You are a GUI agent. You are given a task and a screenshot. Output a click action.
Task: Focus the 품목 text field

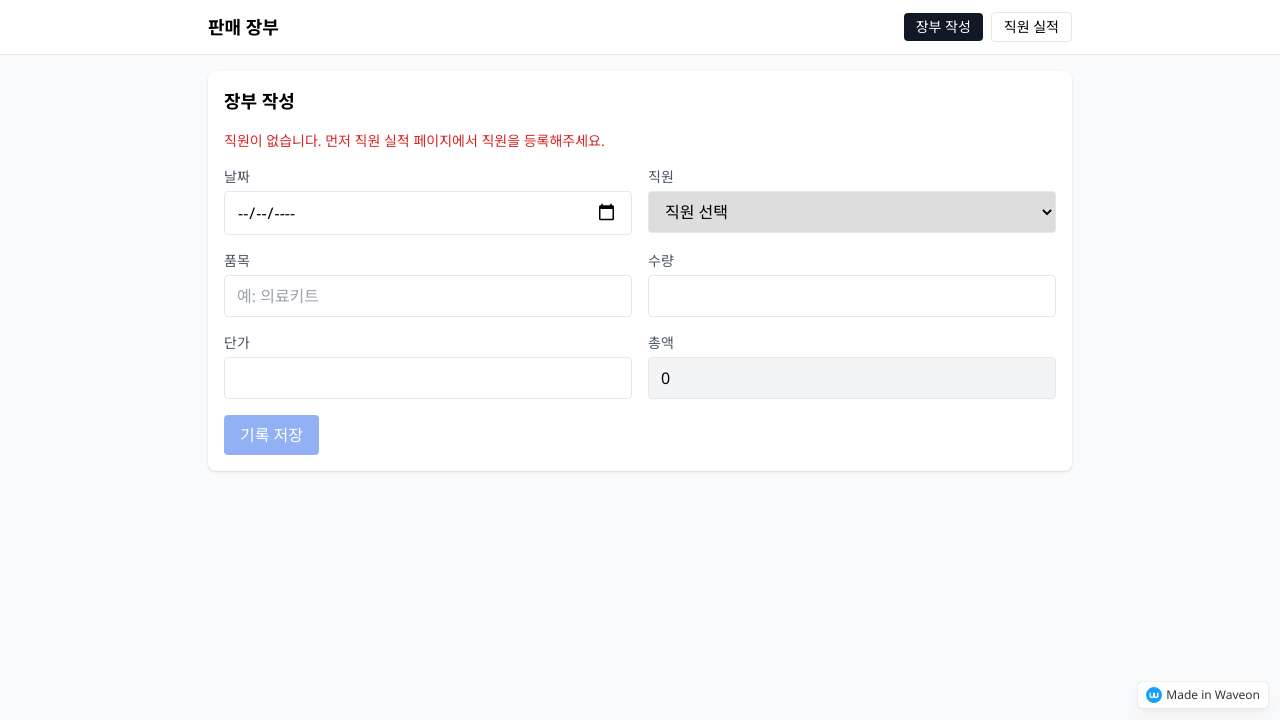(x=427, y=296)
